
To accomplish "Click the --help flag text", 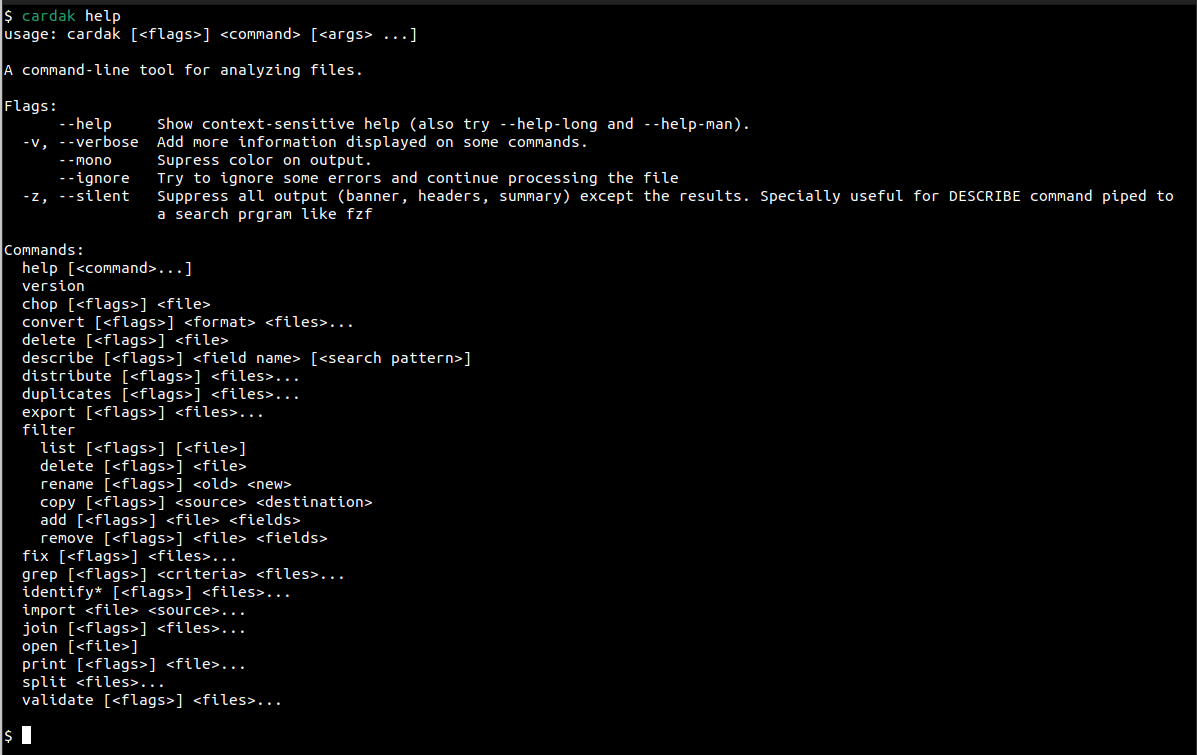I will [85, 124].
